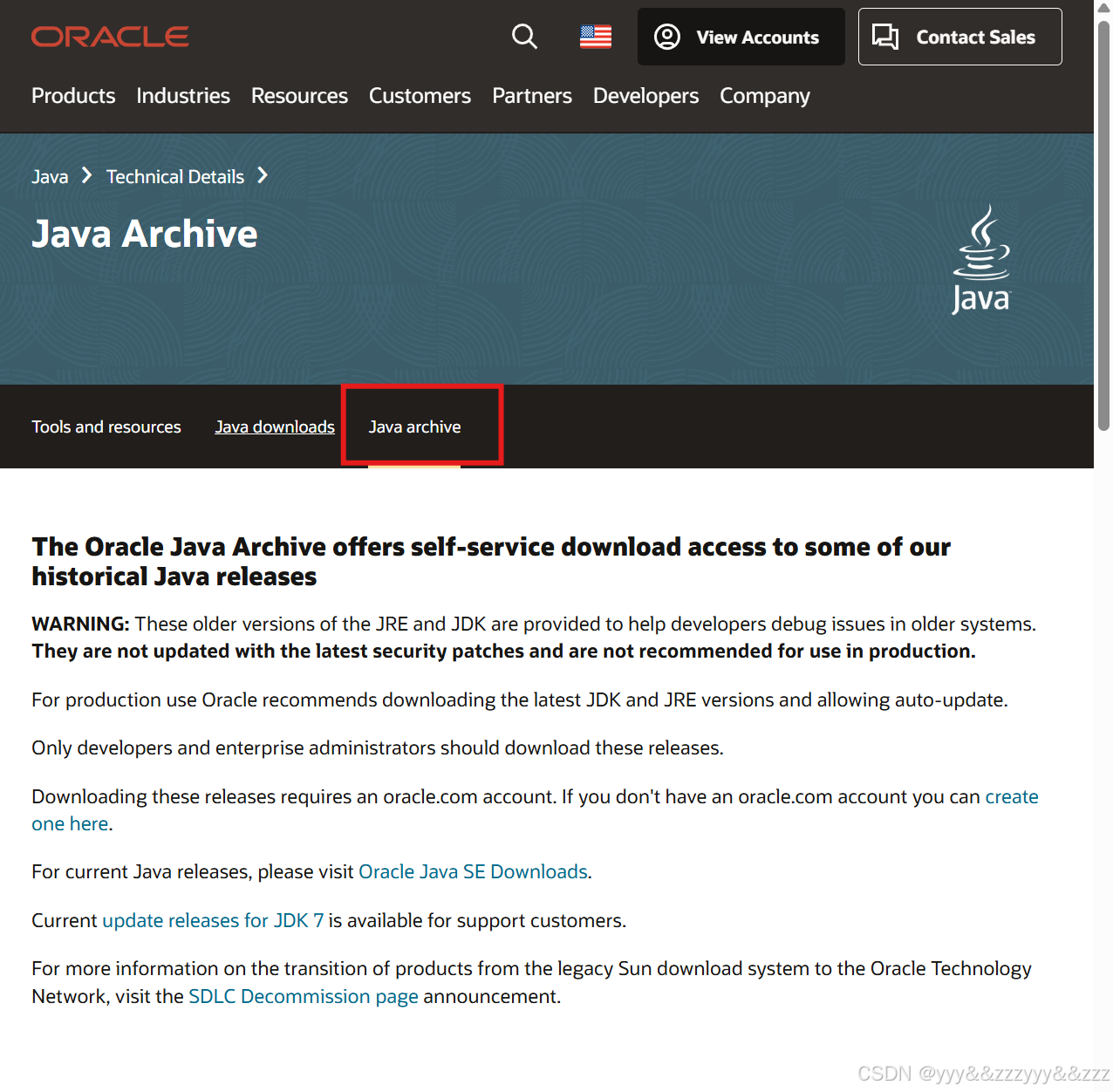Click the WARNING: bold text
1113x1092 pixels.
pyautogui.click(x=80, y=624)
